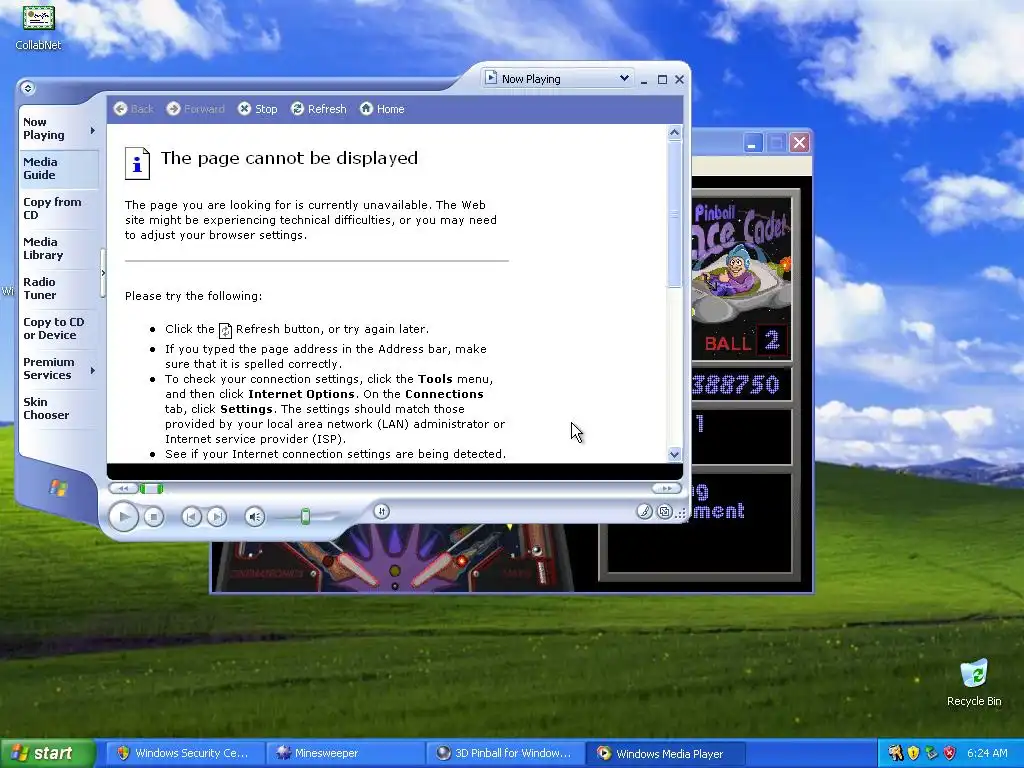Click Windows Media Player taskbar button

[664, 753]
